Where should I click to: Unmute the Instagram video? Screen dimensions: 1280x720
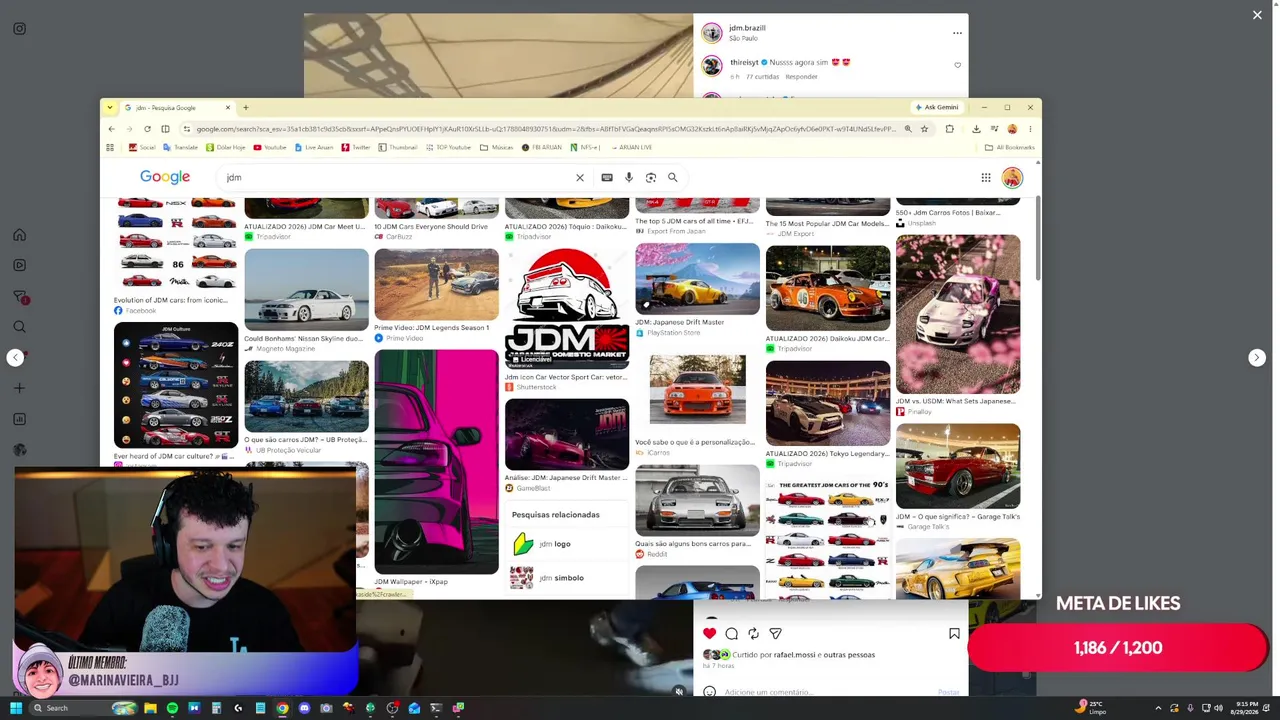click(x=679, y=691)
